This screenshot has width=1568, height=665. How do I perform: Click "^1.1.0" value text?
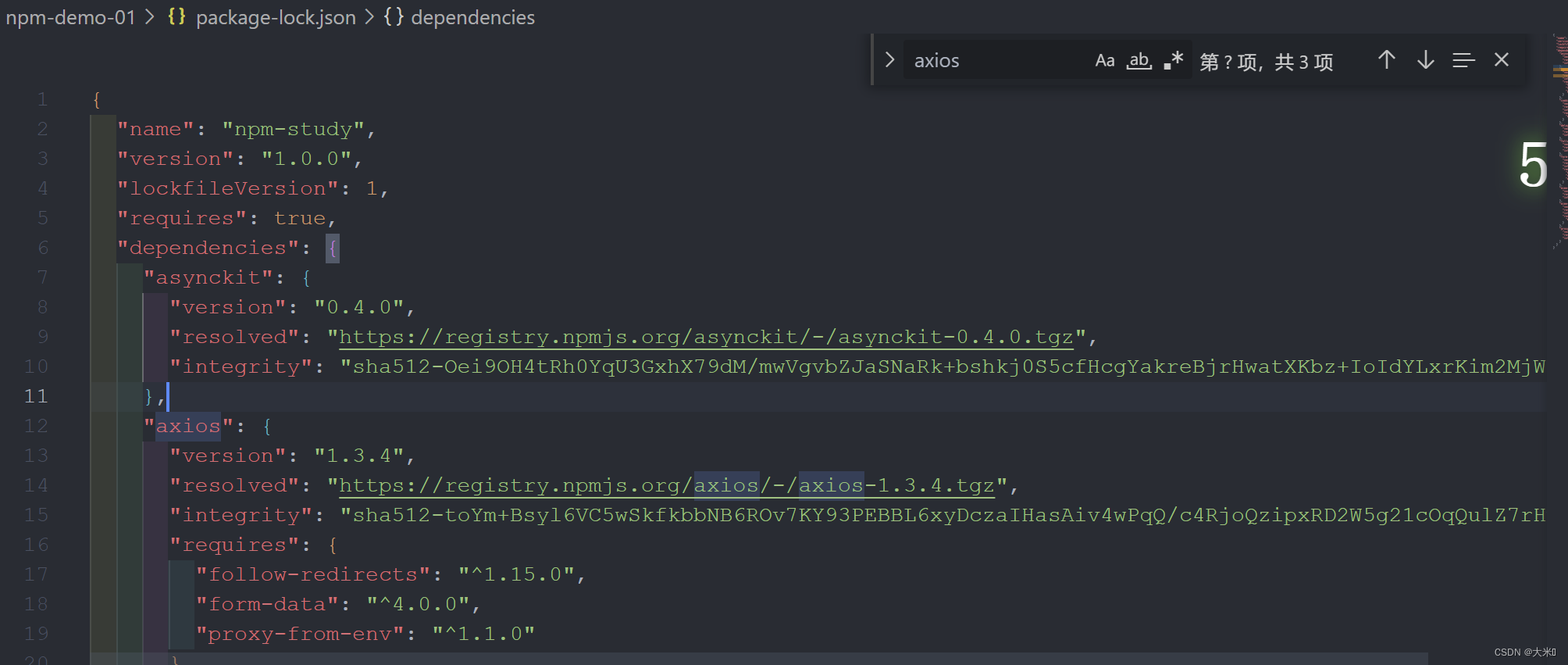(x=483, y=634)
